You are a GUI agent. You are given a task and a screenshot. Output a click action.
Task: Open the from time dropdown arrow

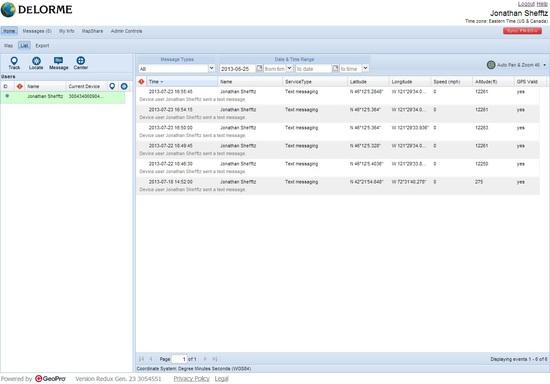pyautogui.click(x=290, y=68)
